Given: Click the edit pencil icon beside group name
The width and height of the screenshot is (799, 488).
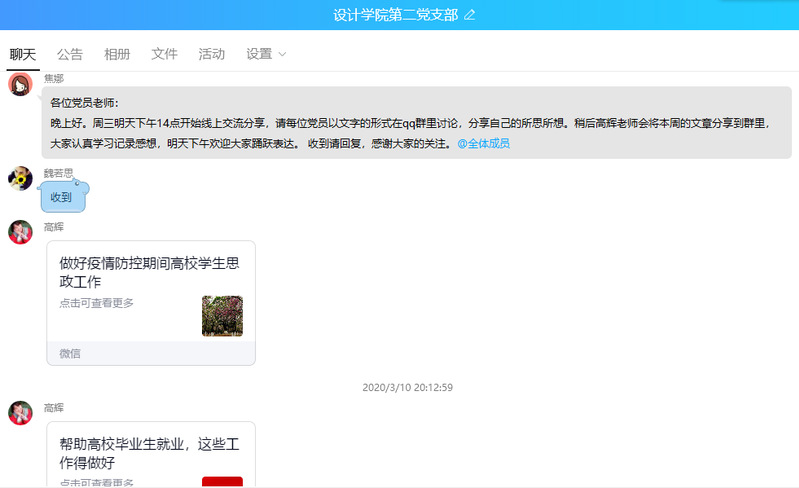Looking at the screenshot, I should click(x=470, y=15).
